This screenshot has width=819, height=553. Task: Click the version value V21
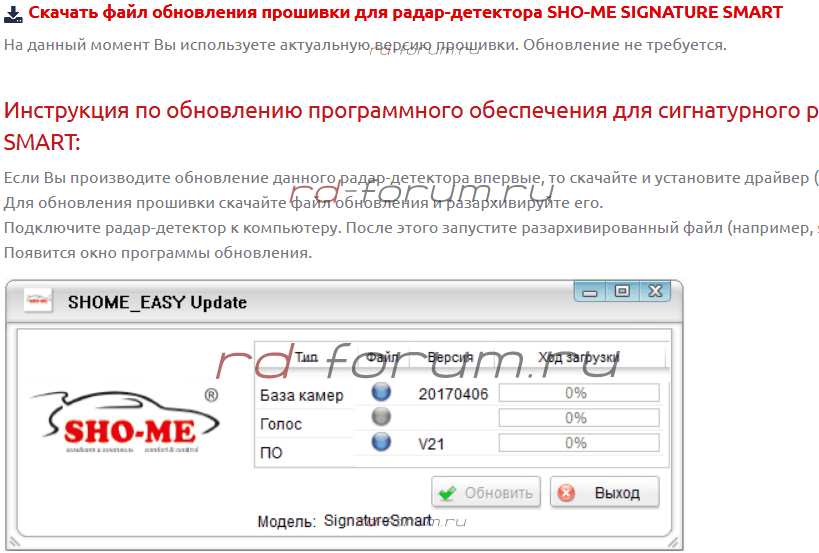431,444
